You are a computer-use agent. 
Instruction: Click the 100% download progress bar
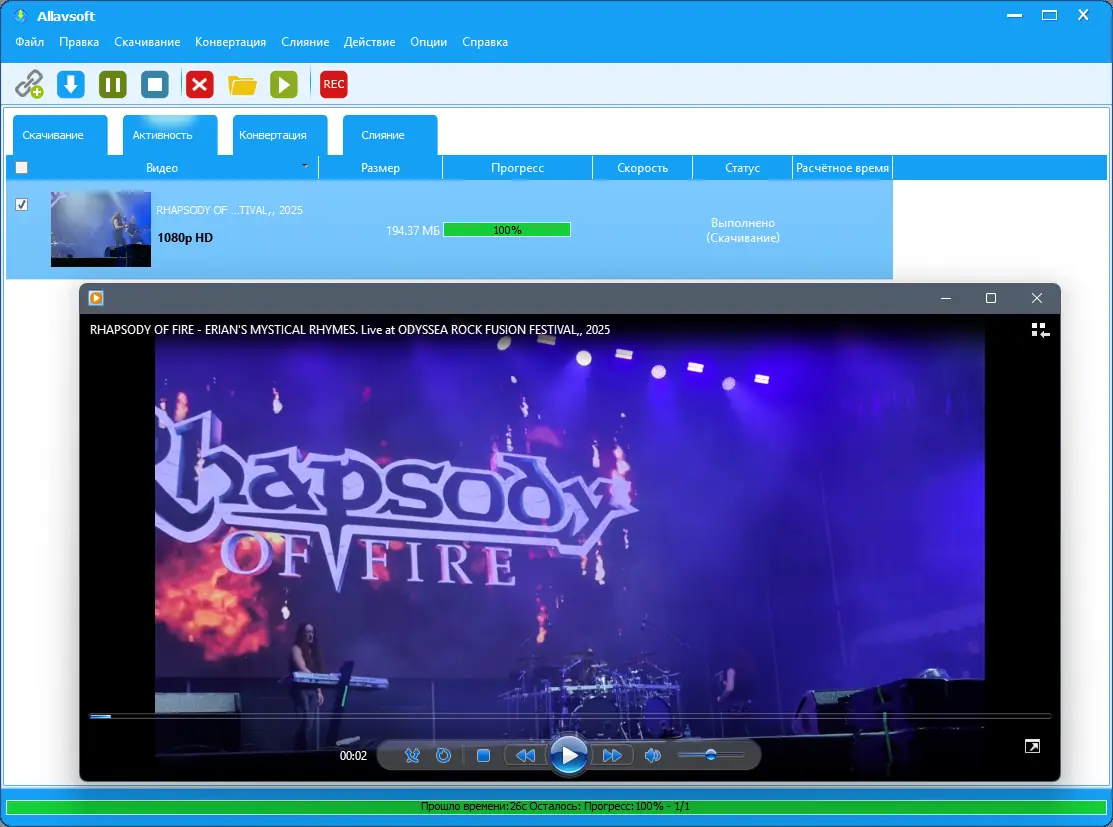click(507, 230)
